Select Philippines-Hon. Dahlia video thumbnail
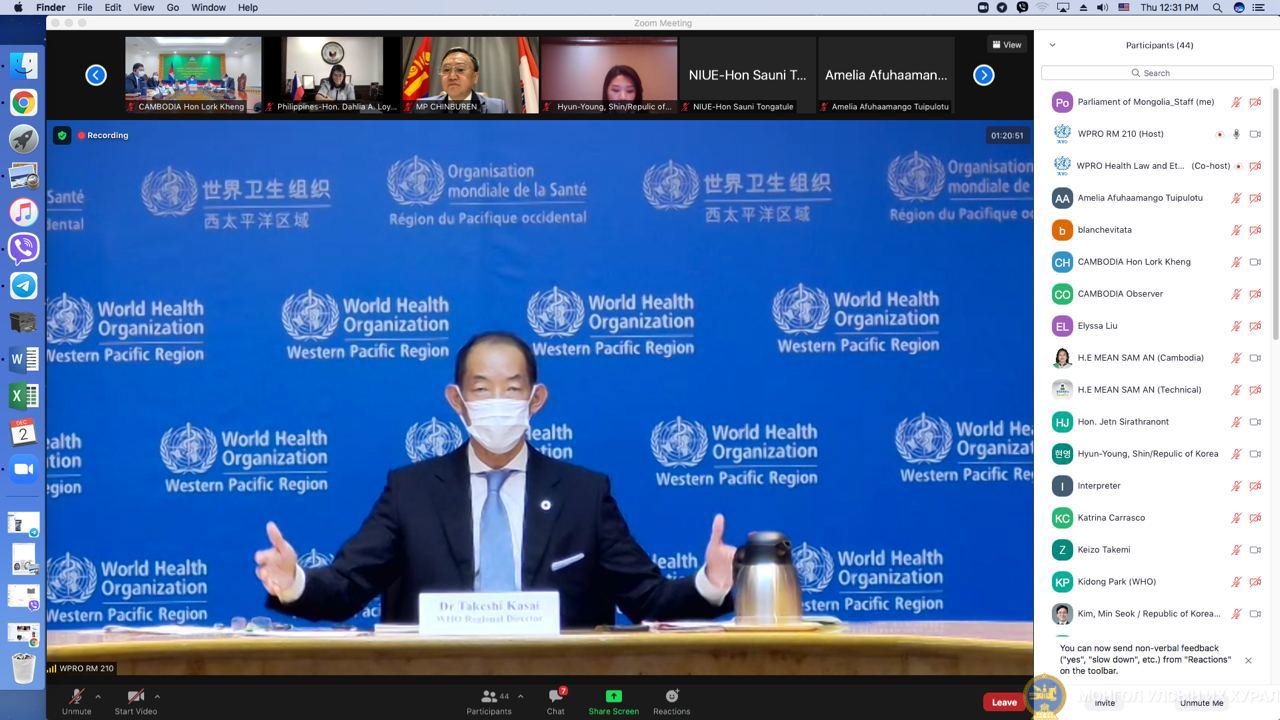 pos(332,75)
